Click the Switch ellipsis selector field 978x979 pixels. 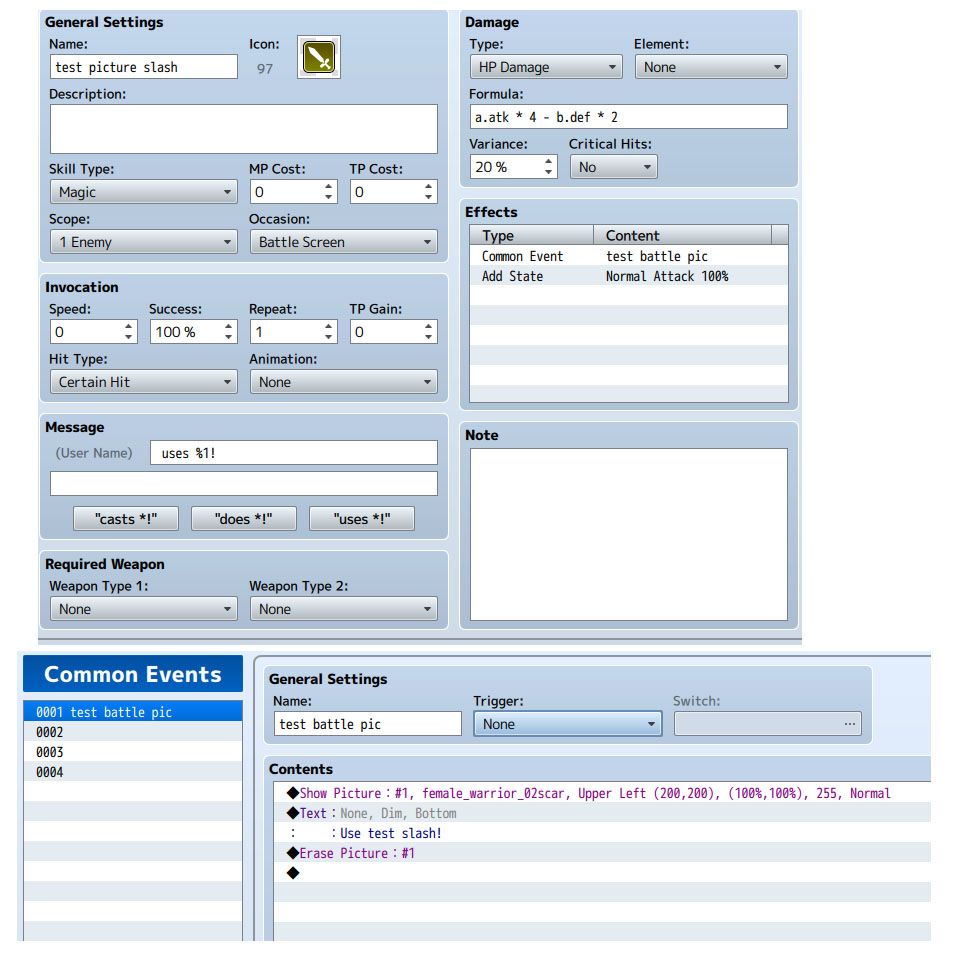[768, 724]
